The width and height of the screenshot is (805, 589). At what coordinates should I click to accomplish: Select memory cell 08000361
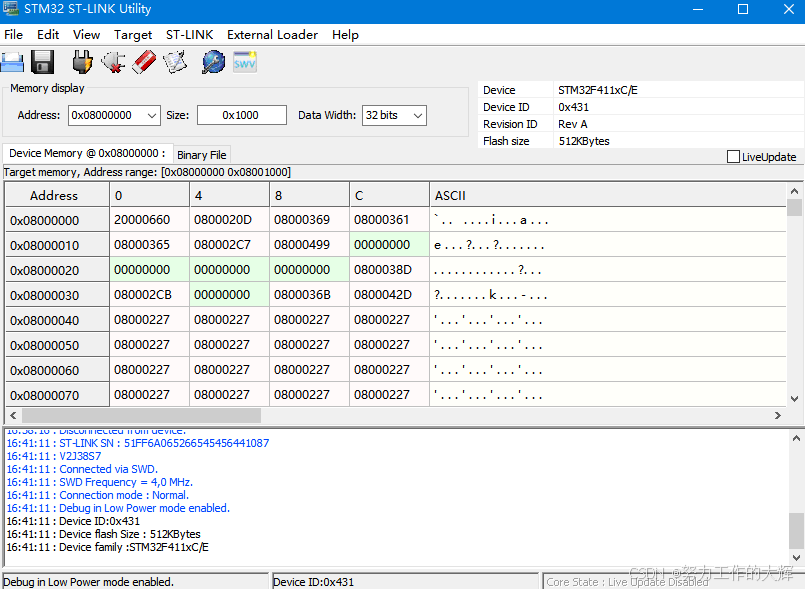click(x=389, y=220)
